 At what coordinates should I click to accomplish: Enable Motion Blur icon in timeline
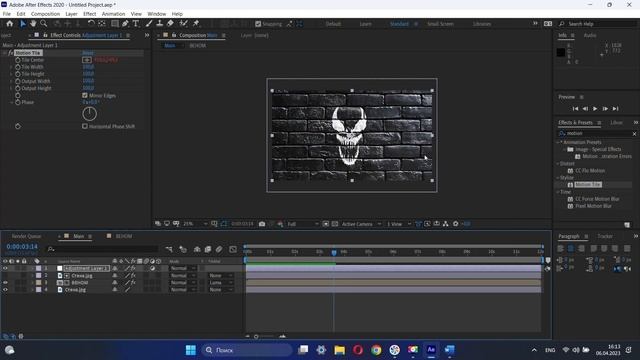[219, 249]
